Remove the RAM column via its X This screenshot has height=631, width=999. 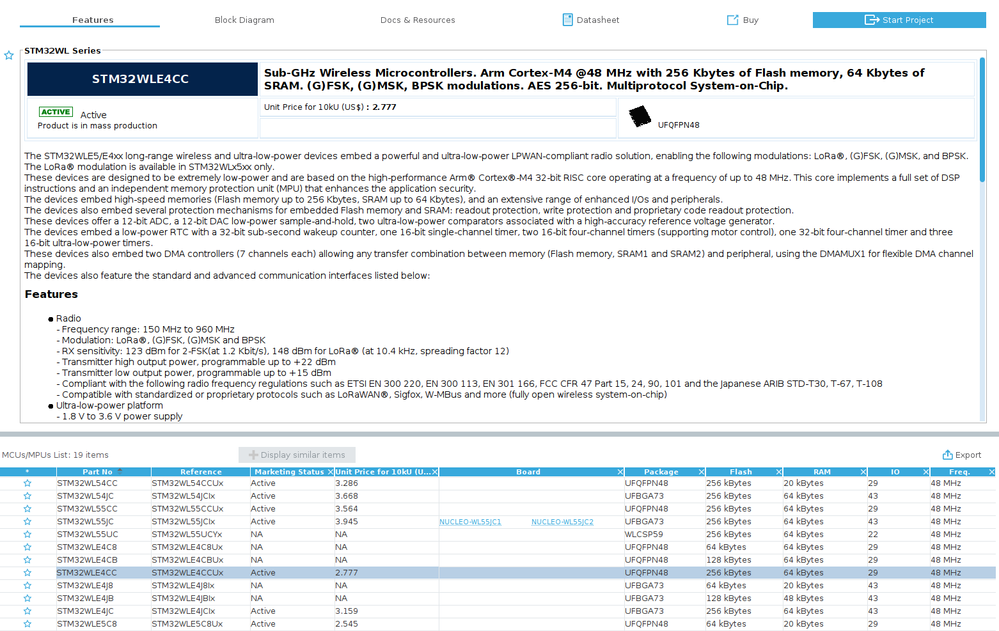click(x=863, y=472)
